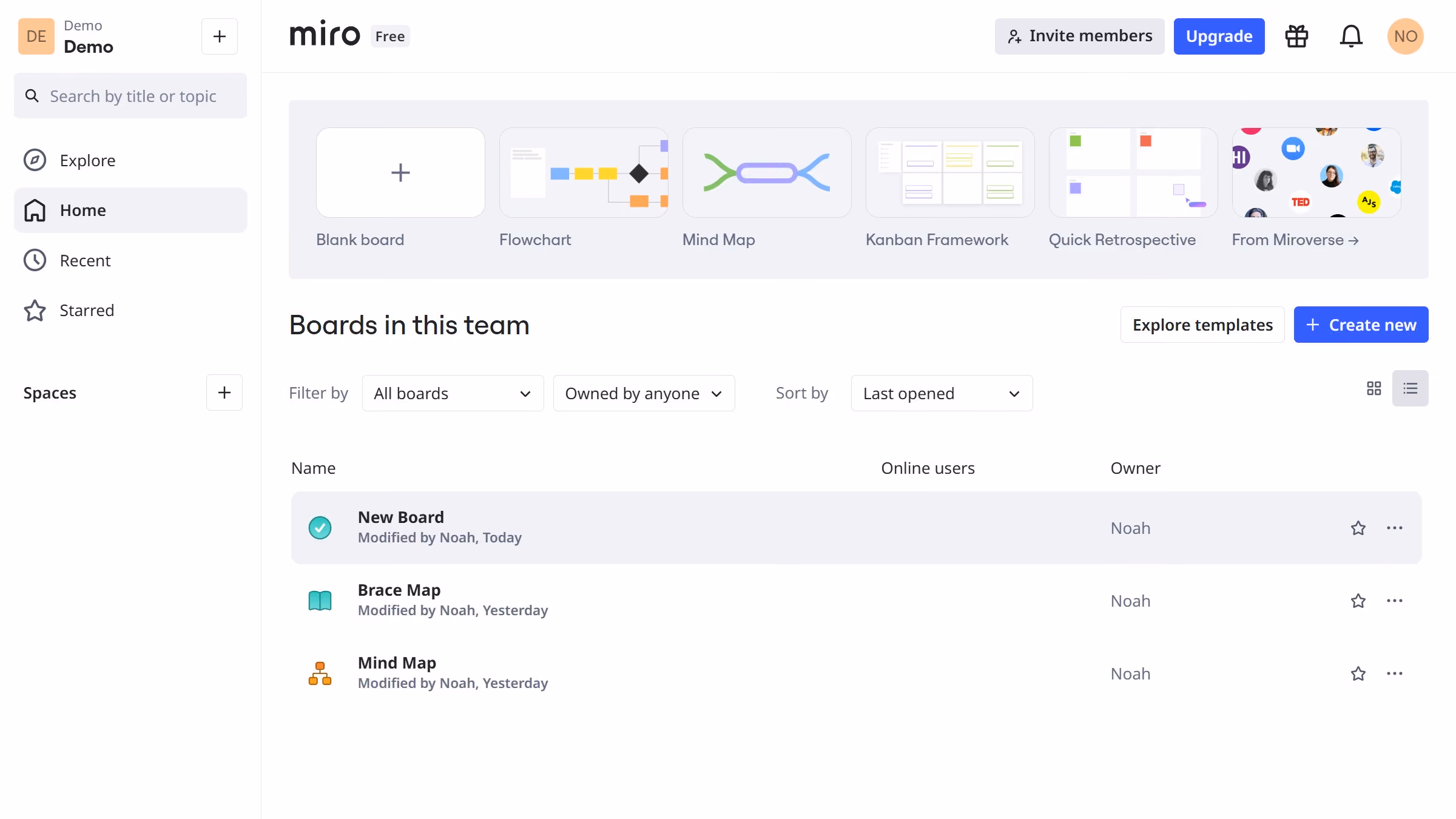This screenshot has width=1456, height=819.
Task: Click owner Noah in Brace Map row
Action: coord(1130,601)
